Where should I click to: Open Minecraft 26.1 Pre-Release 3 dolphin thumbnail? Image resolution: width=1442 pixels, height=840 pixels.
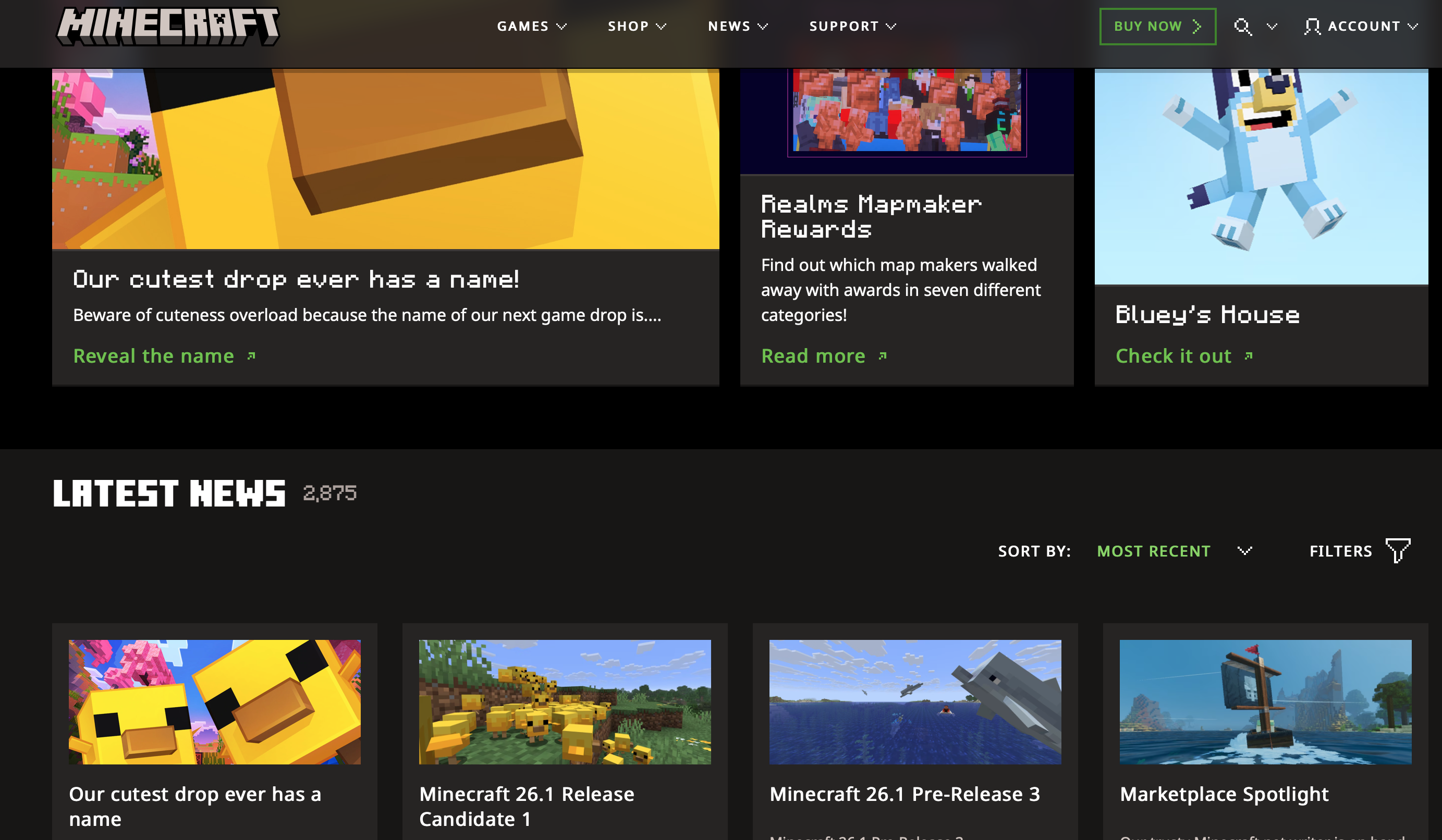(914, 701)
